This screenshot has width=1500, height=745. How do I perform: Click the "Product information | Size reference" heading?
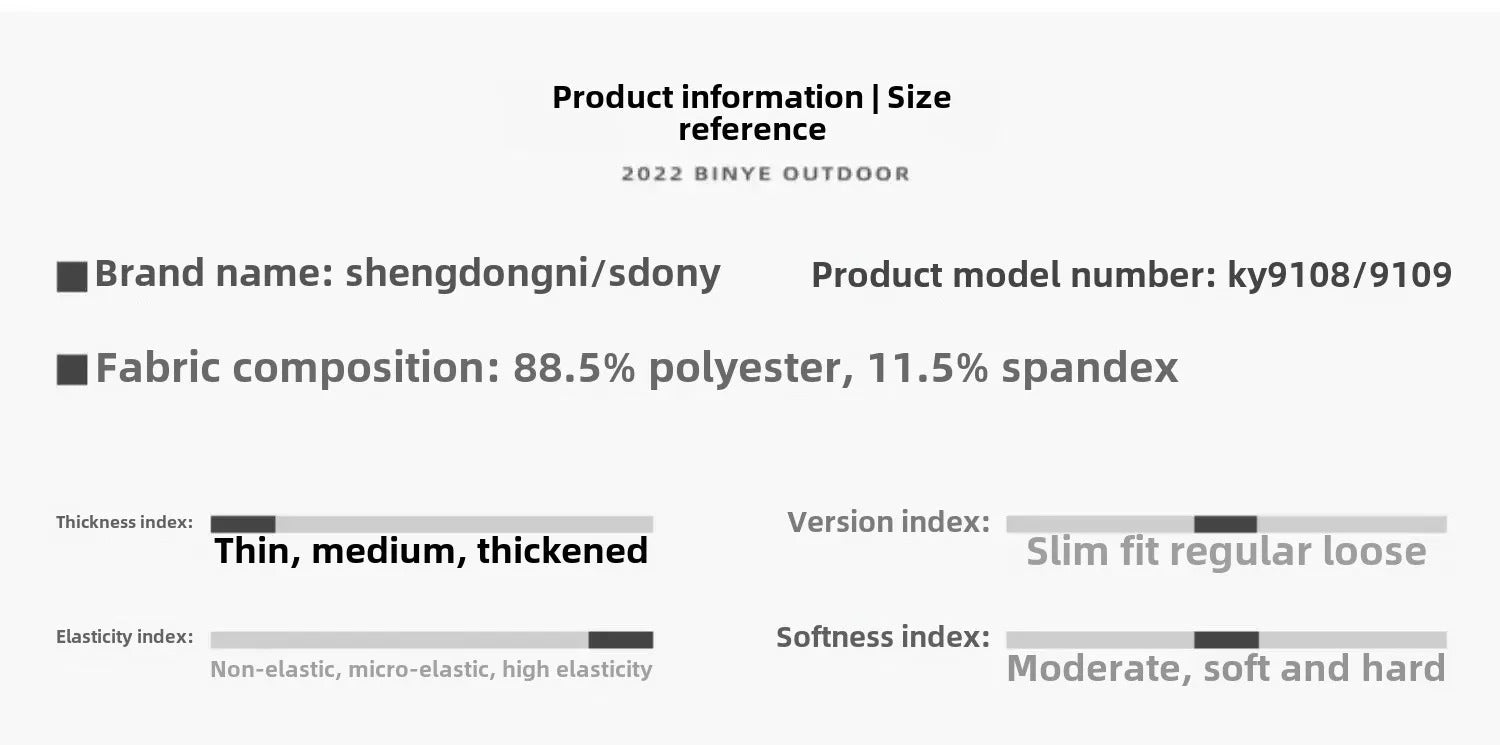click(752, 113)
